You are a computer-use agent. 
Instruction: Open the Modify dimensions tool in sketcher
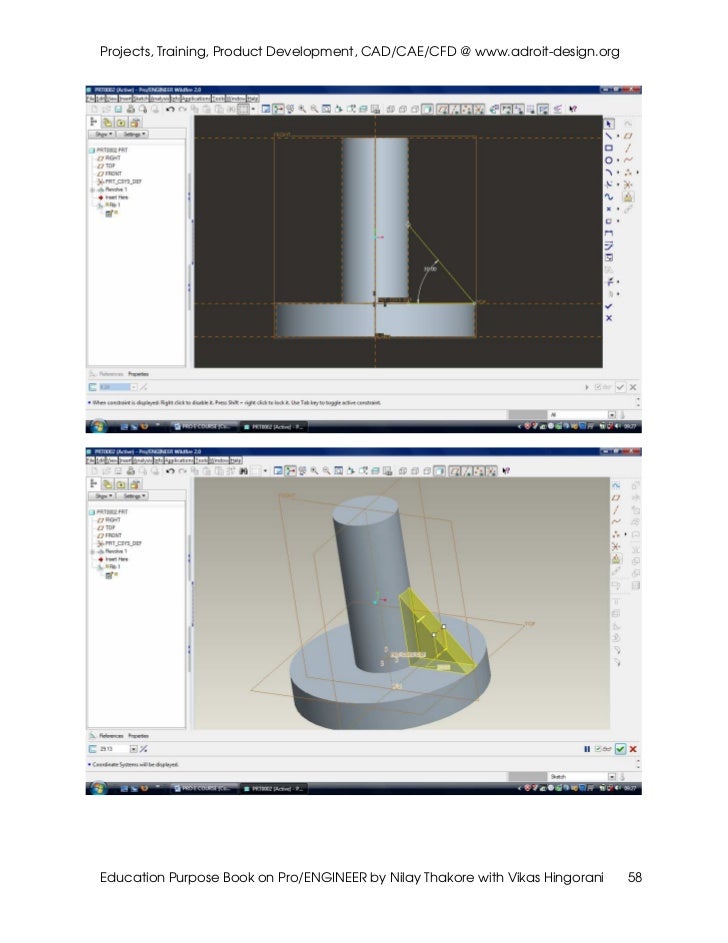click(x=609, y=245)
